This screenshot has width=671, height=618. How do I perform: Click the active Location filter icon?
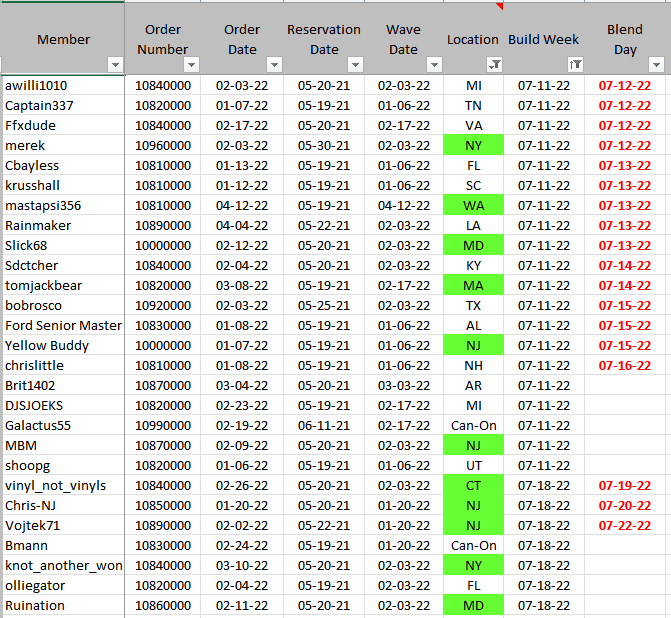tap(493, 65)
